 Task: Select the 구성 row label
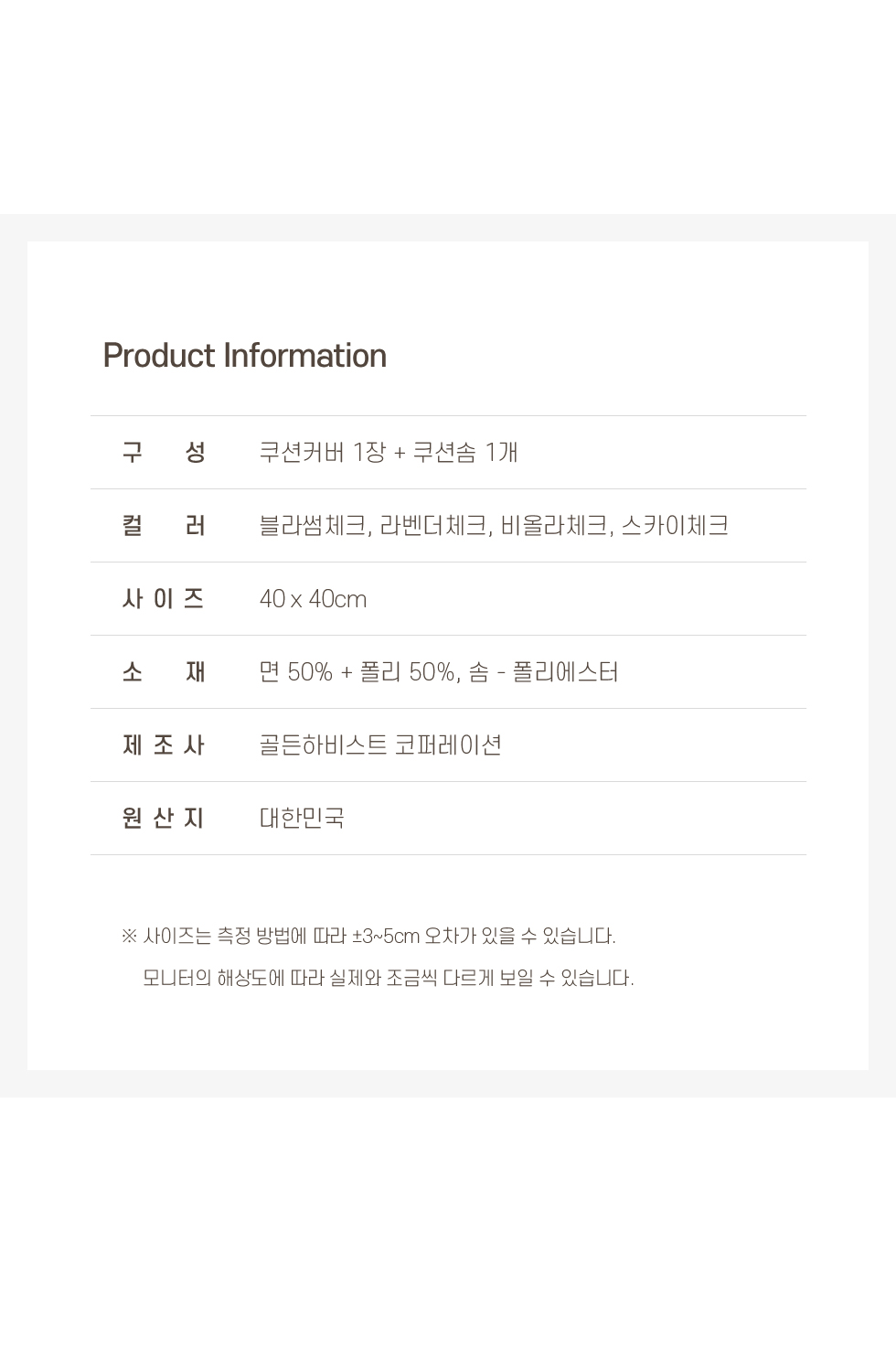tap(164, 452)
